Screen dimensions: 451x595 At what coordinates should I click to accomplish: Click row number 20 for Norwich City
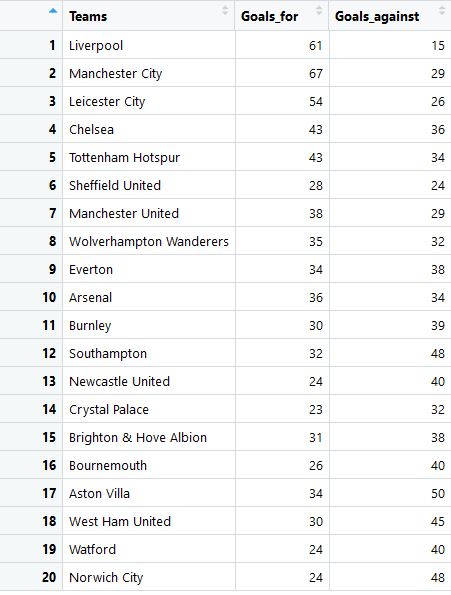[49, 577]
